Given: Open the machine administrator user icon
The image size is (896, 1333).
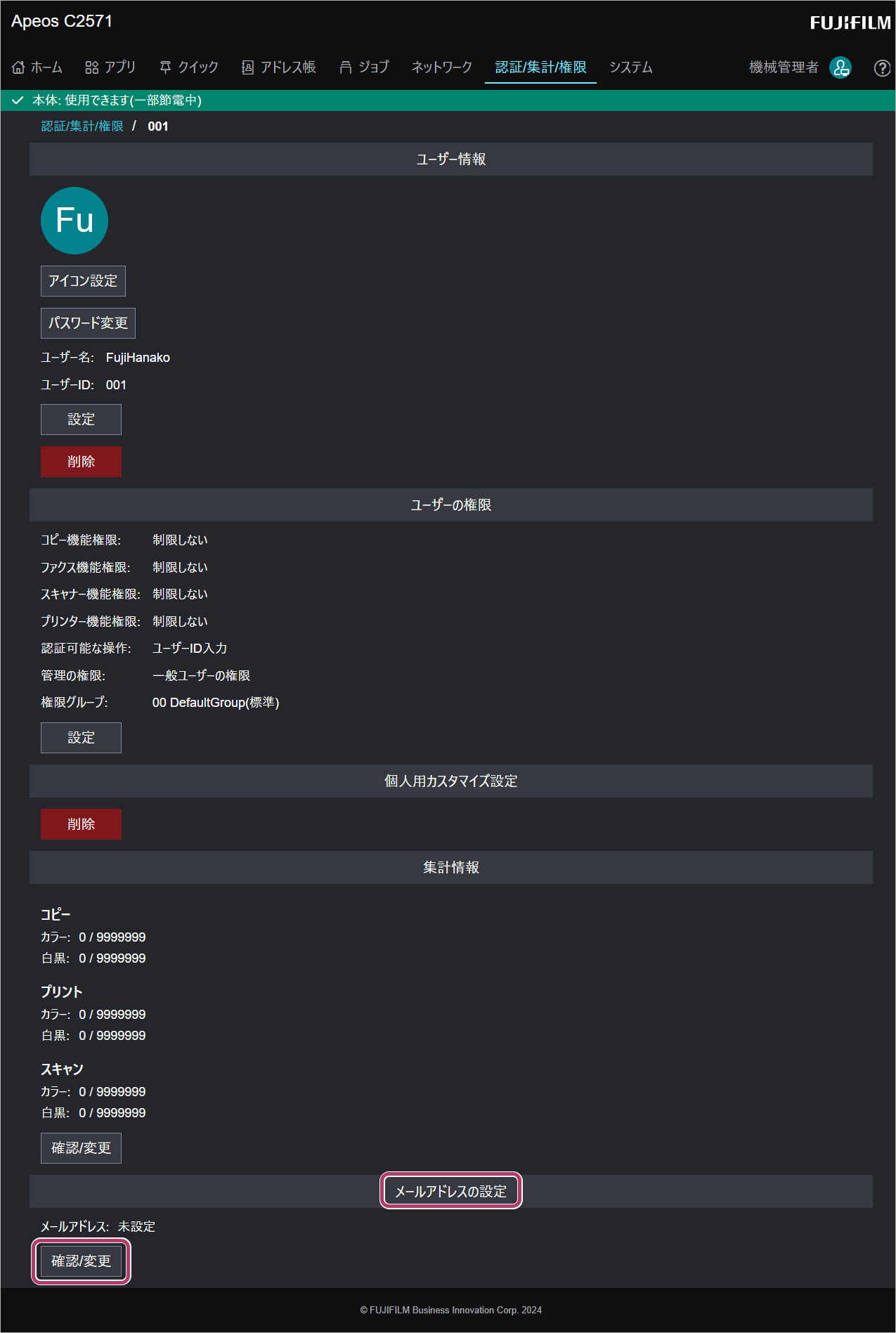Looking at the screenshot, I should (840, 67).
